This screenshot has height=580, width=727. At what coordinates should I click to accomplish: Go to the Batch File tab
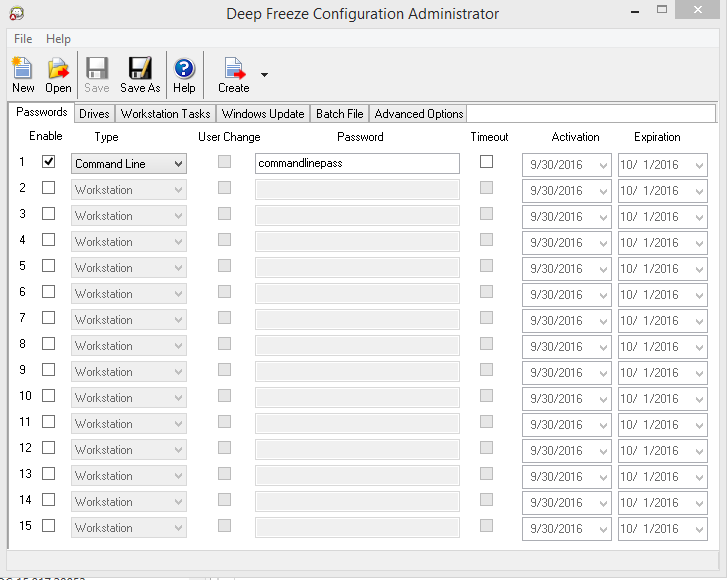[339, 114]
